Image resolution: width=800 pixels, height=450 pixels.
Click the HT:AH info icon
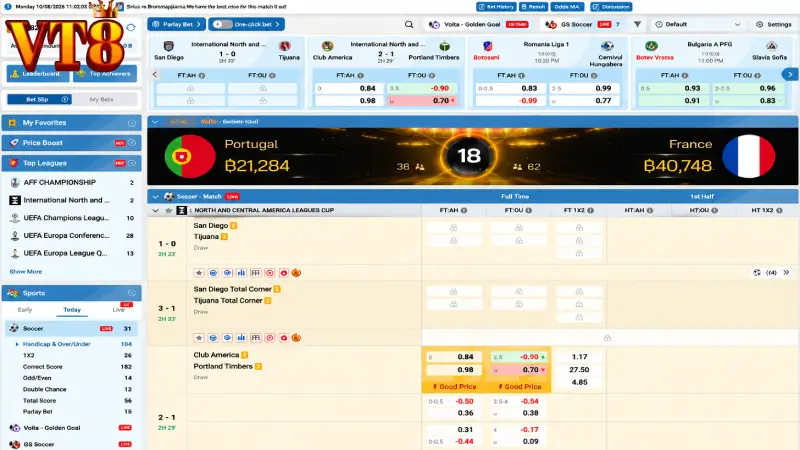(650, 210)
